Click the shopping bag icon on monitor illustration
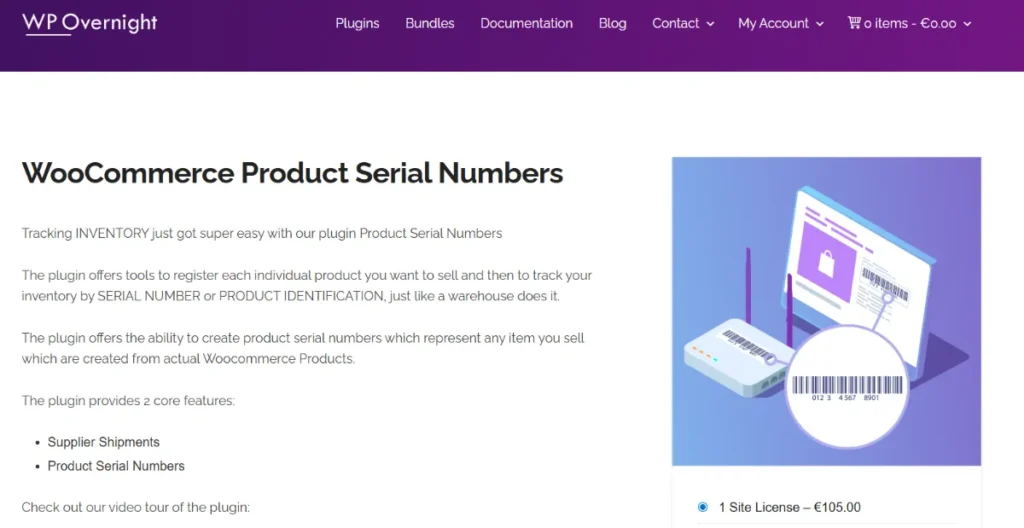 pos(827,262)
